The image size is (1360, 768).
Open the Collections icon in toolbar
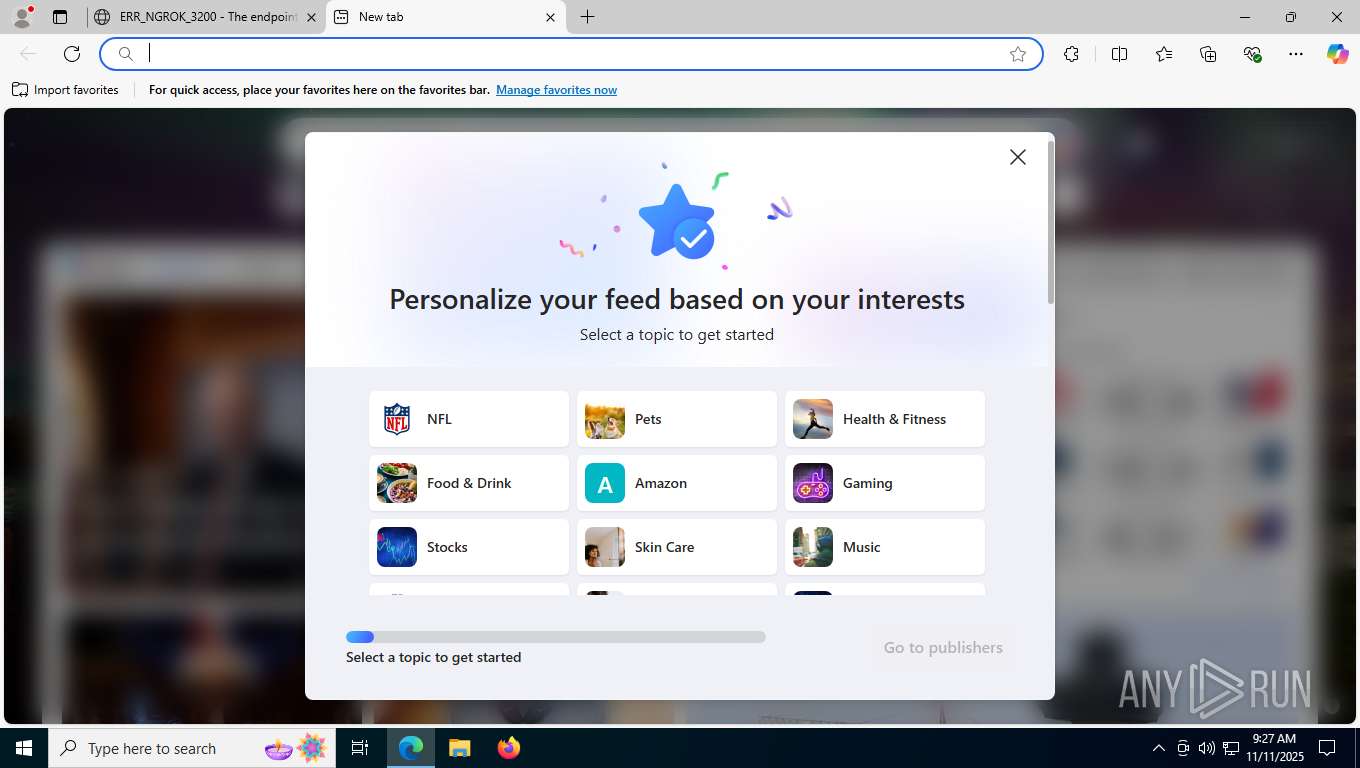1208,54
